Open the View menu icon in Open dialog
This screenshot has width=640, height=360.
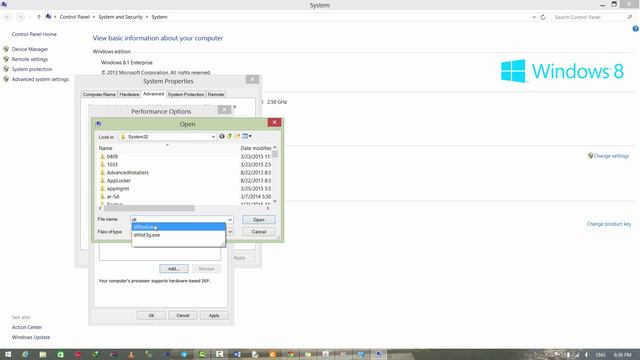coord(247,136)
